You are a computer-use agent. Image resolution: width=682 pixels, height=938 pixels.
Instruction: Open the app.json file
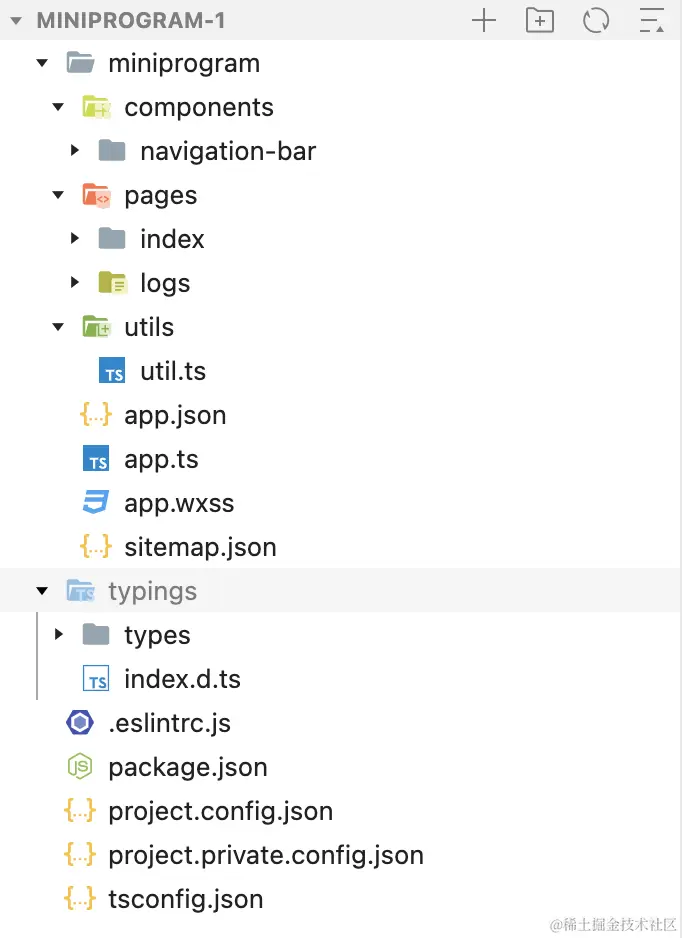pyautogui.click(x=175, y=415)
